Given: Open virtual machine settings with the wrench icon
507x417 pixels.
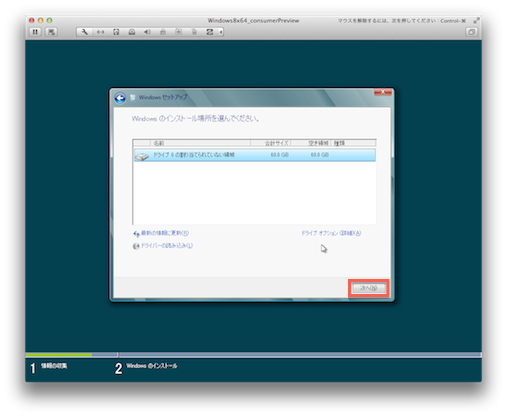Looking at the screenshot, I should point(84,32).
